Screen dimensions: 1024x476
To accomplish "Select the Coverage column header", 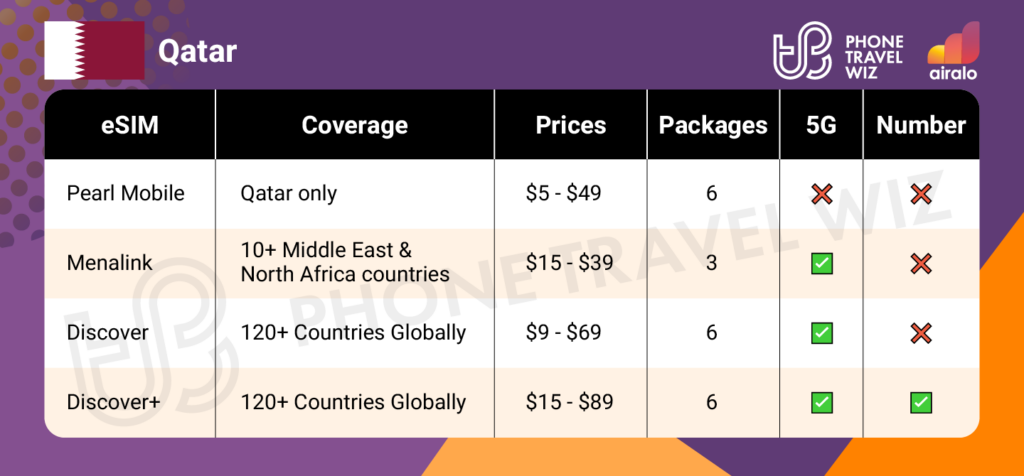I will [x=354, y=126].
